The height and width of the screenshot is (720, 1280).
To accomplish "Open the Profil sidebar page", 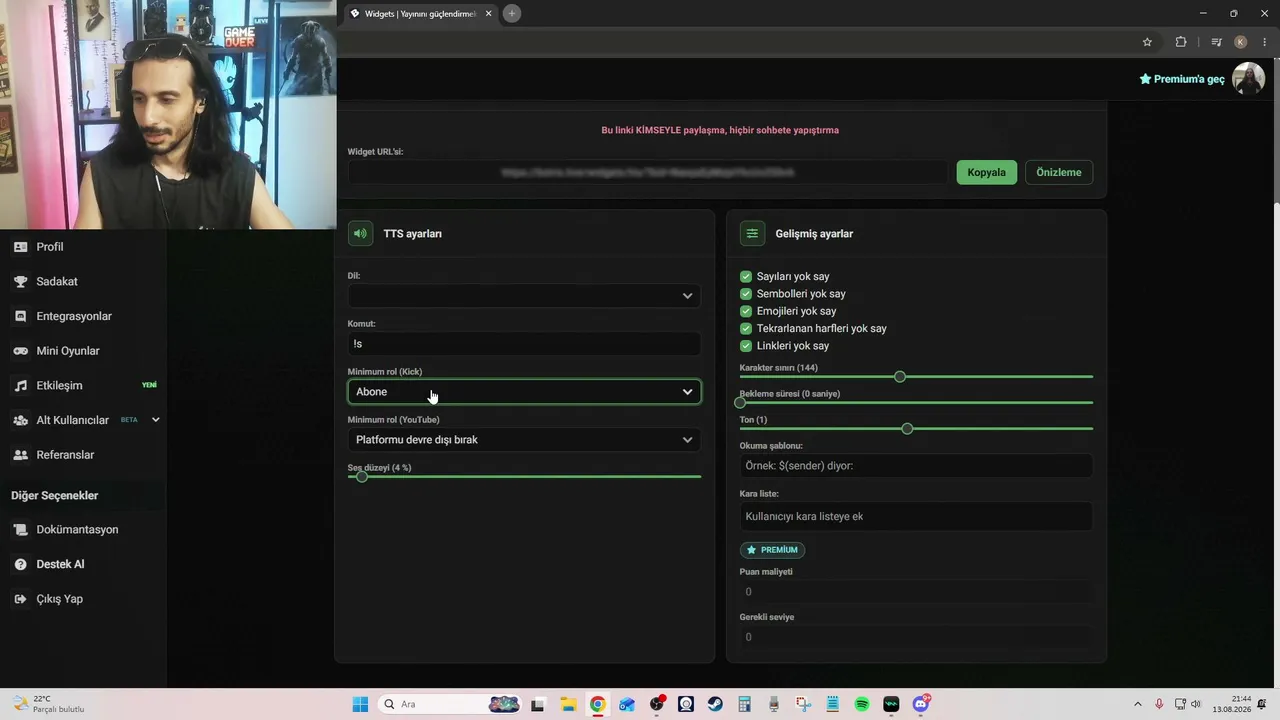I will coord(50,247).
